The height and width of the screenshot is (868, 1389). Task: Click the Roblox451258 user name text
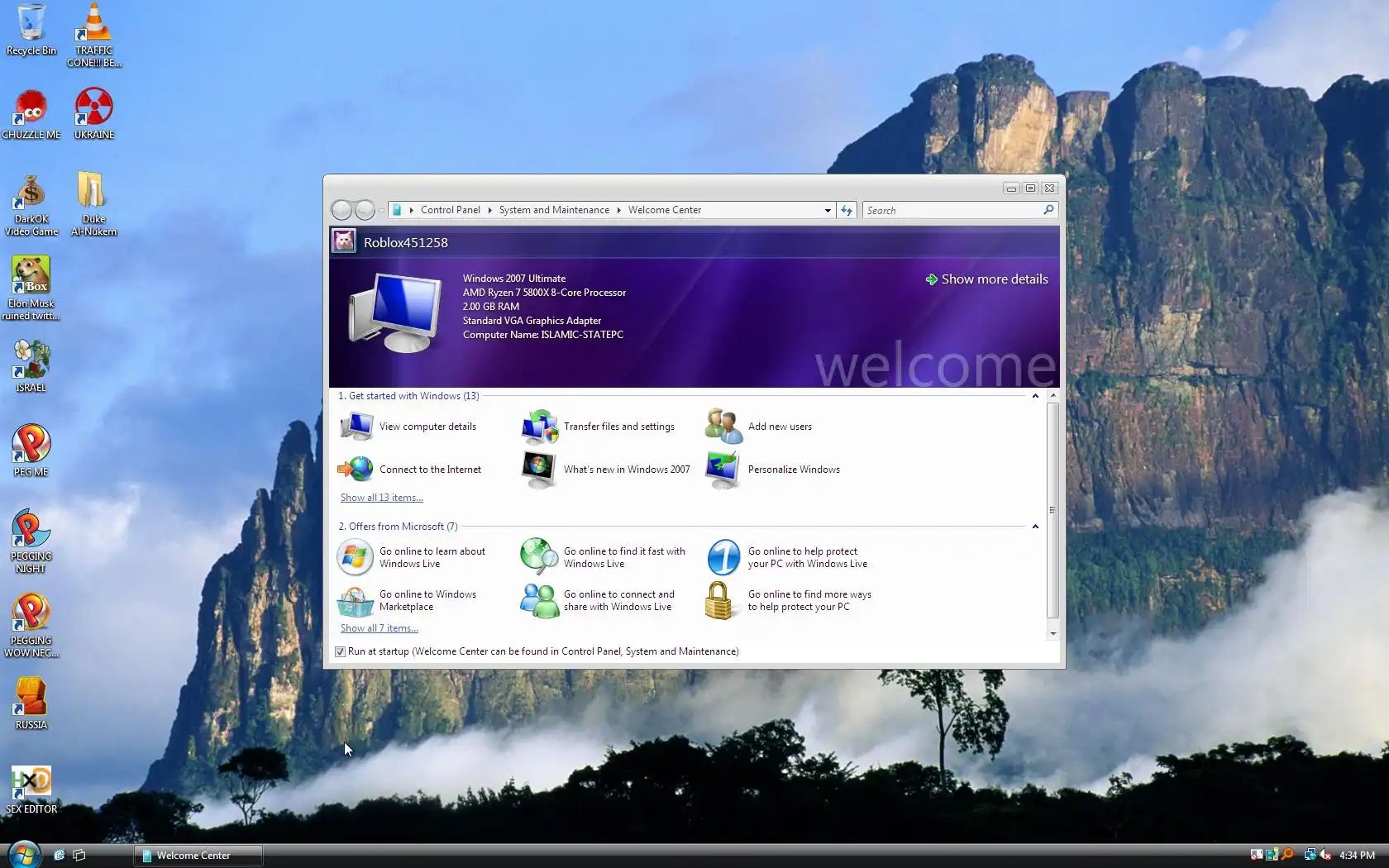click(x=406, y=242)
